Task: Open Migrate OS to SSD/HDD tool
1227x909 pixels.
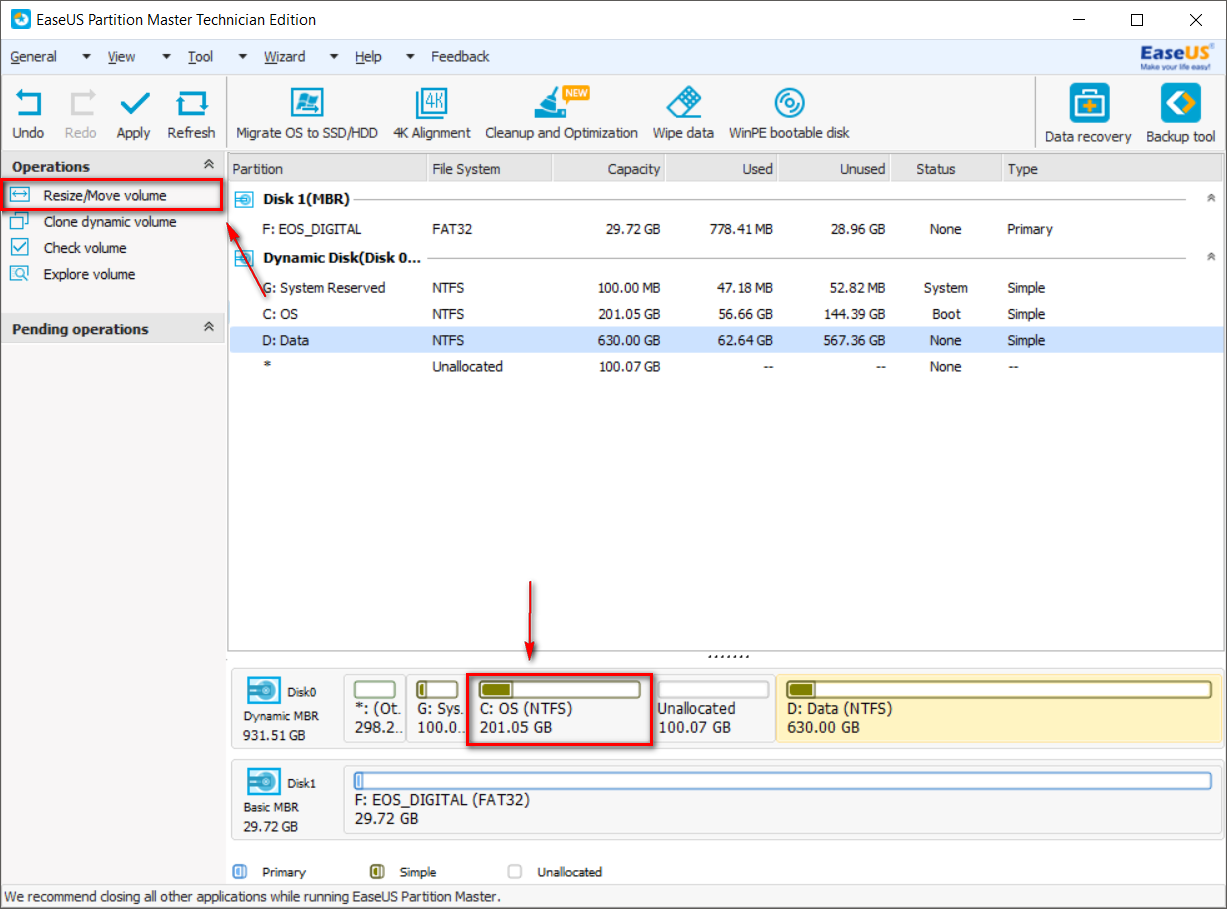Action: (x=306, y=105)
